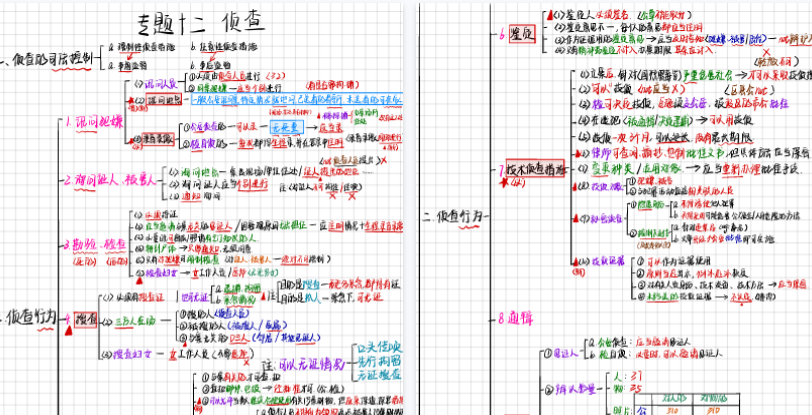
Task: Click the red X under 搜查妇女 line
Action: [x=246, y=363]
